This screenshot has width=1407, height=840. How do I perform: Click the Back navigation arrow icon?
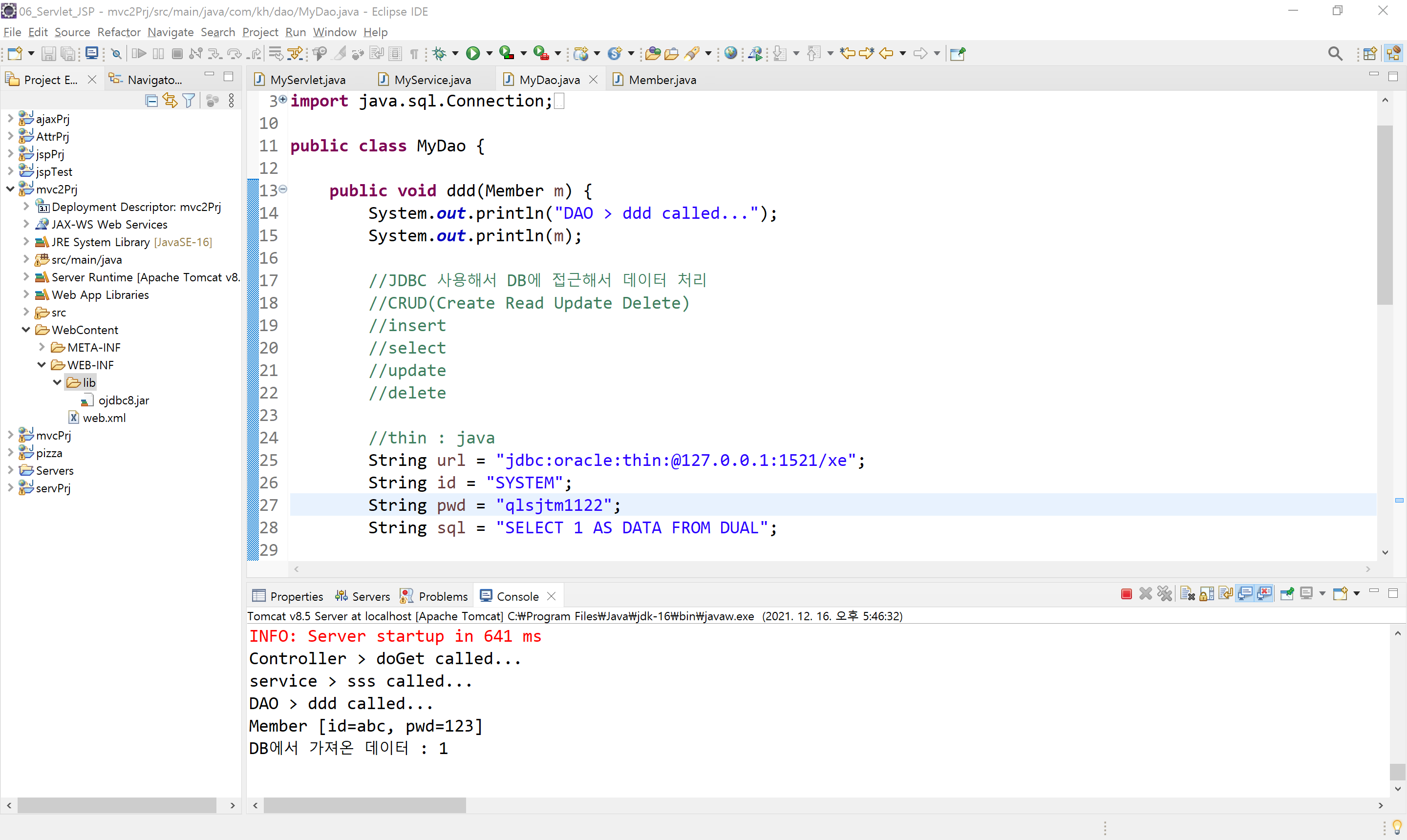tap(886, 53)
